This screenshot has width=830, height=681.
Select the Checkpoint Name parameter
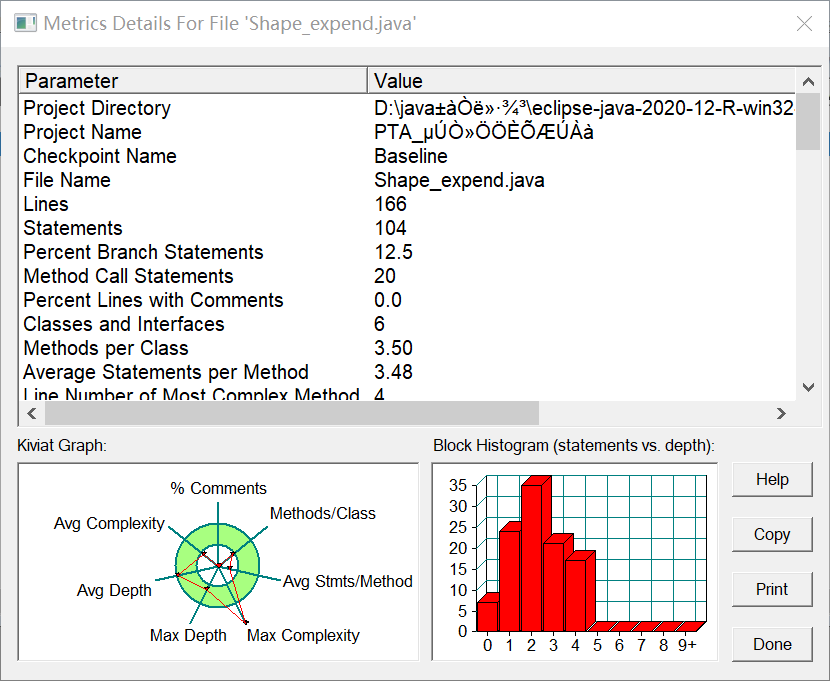coord(100,156)
